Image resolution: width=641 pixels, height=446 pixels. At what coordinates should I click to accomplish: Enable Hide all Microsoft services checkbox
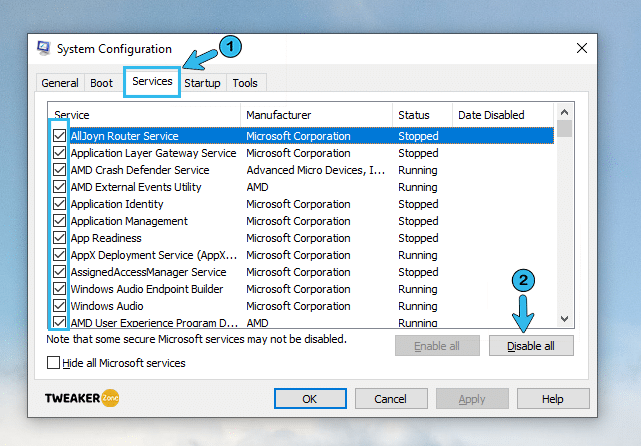(x=53, y=363)
